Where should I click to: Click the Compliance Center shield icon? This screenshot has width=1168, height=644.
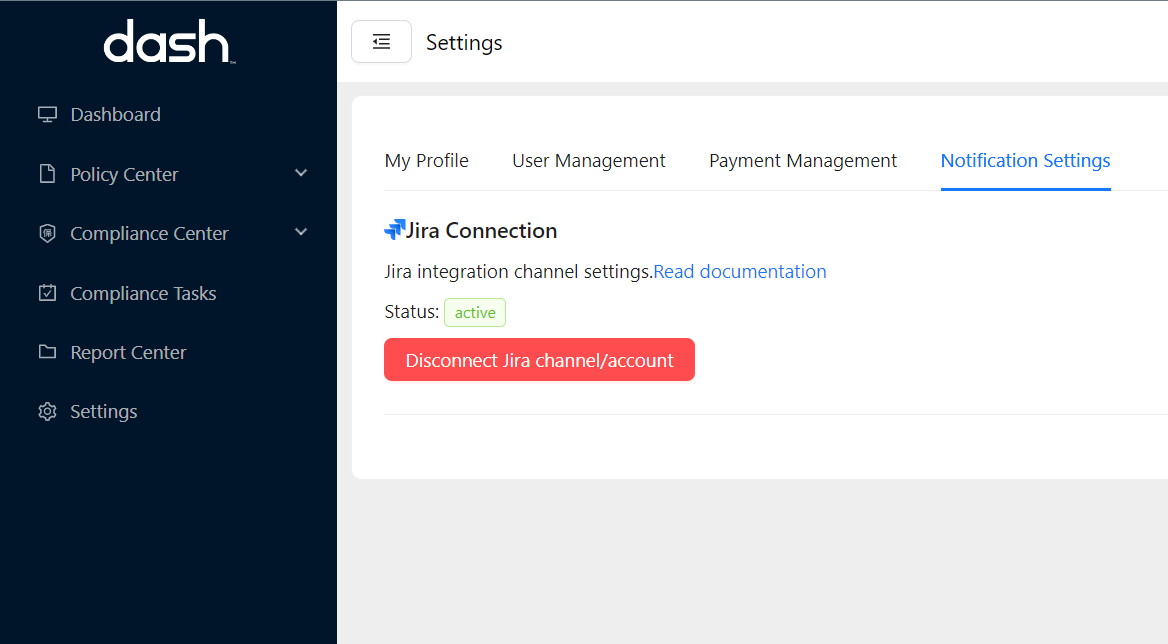[x=47, y=233]
